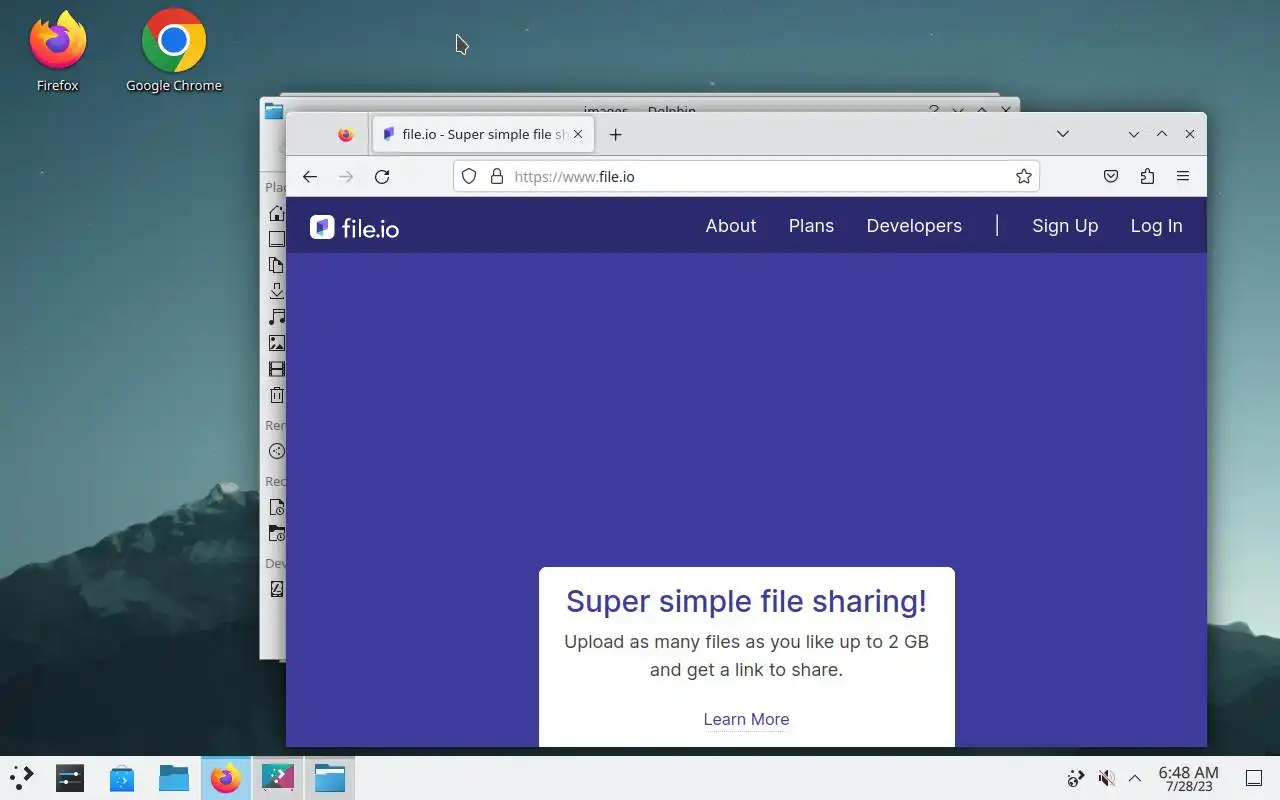Viewport: 1280px width, 800px height.
Task: Save page to Pocket
Action: pyautogui.click(x=1111, y=177)
